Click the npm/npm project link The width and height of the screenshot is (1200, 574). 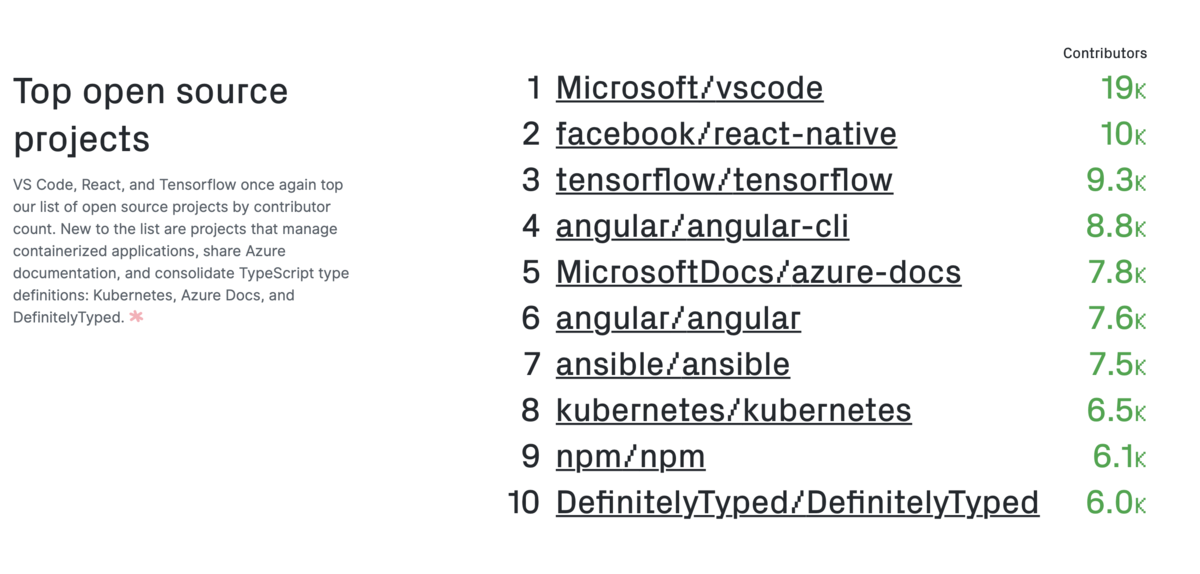pyautogui.click(x=630, y=456)
